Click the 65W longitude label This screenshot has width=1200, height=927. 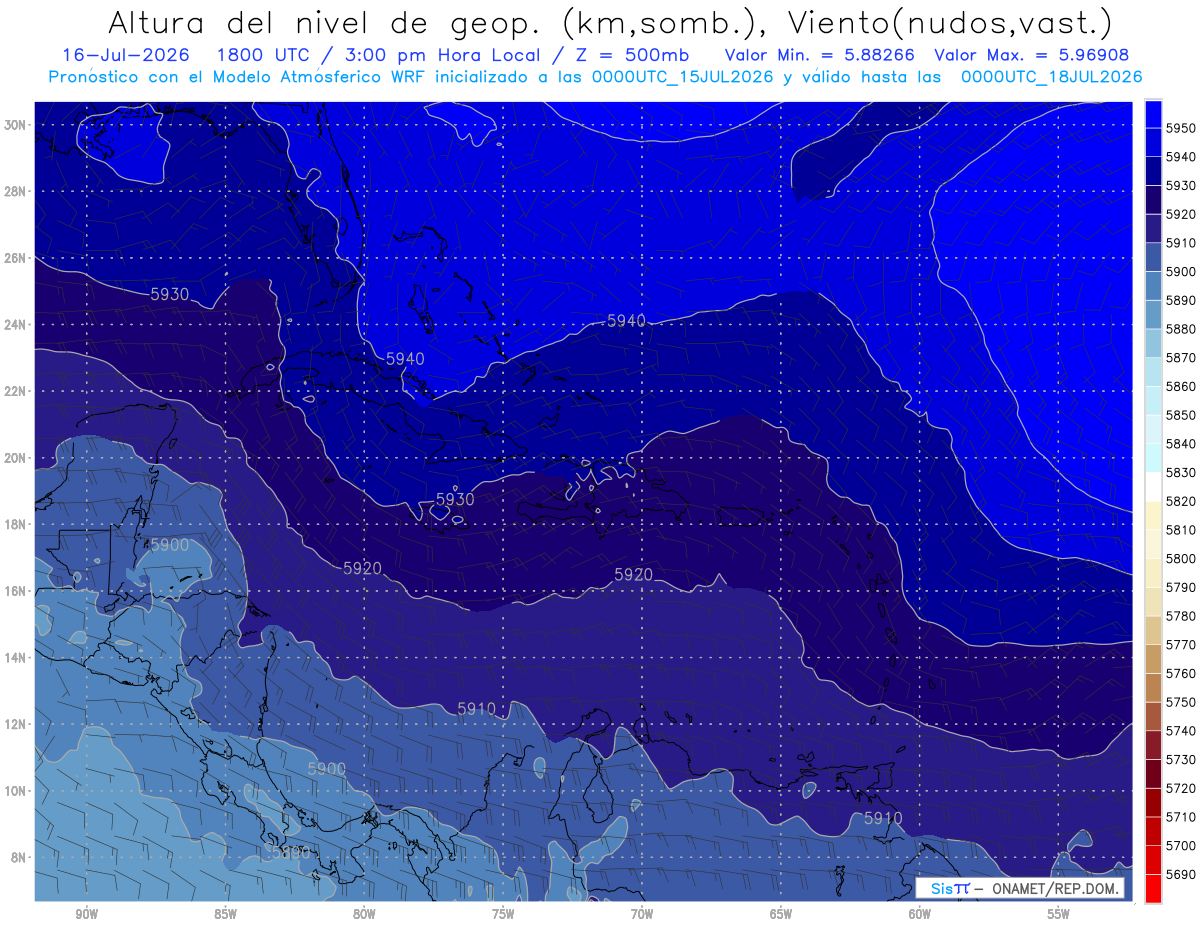click(x=781, y=914)
